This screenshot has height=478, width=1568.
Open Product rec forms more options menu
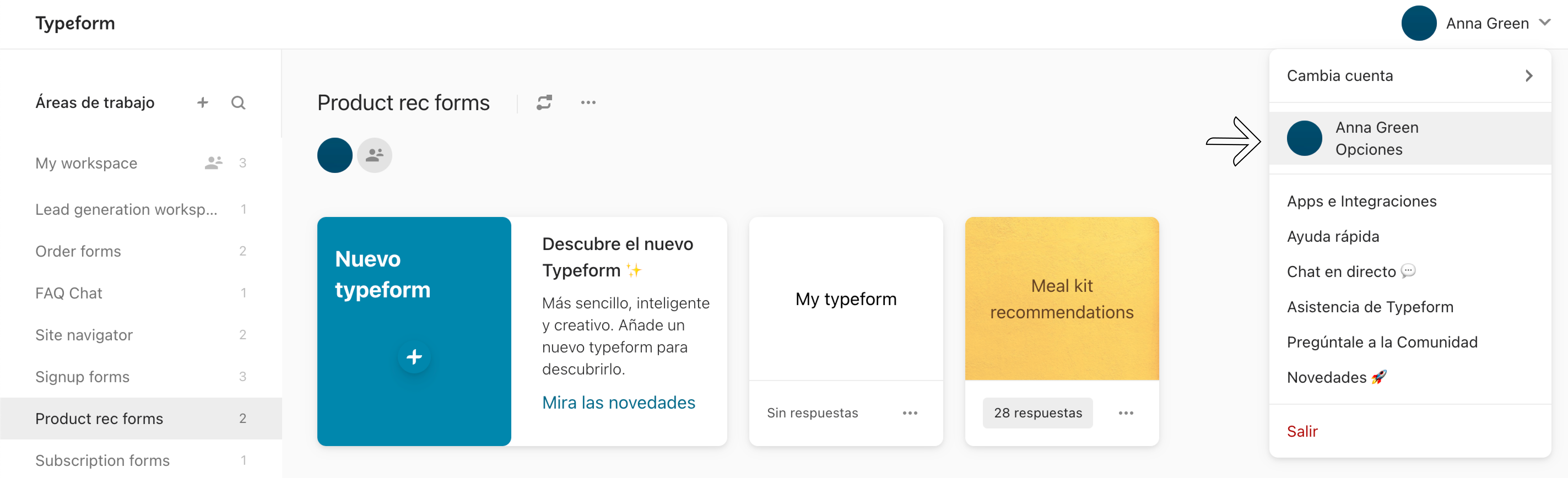[x=588, y=102]
